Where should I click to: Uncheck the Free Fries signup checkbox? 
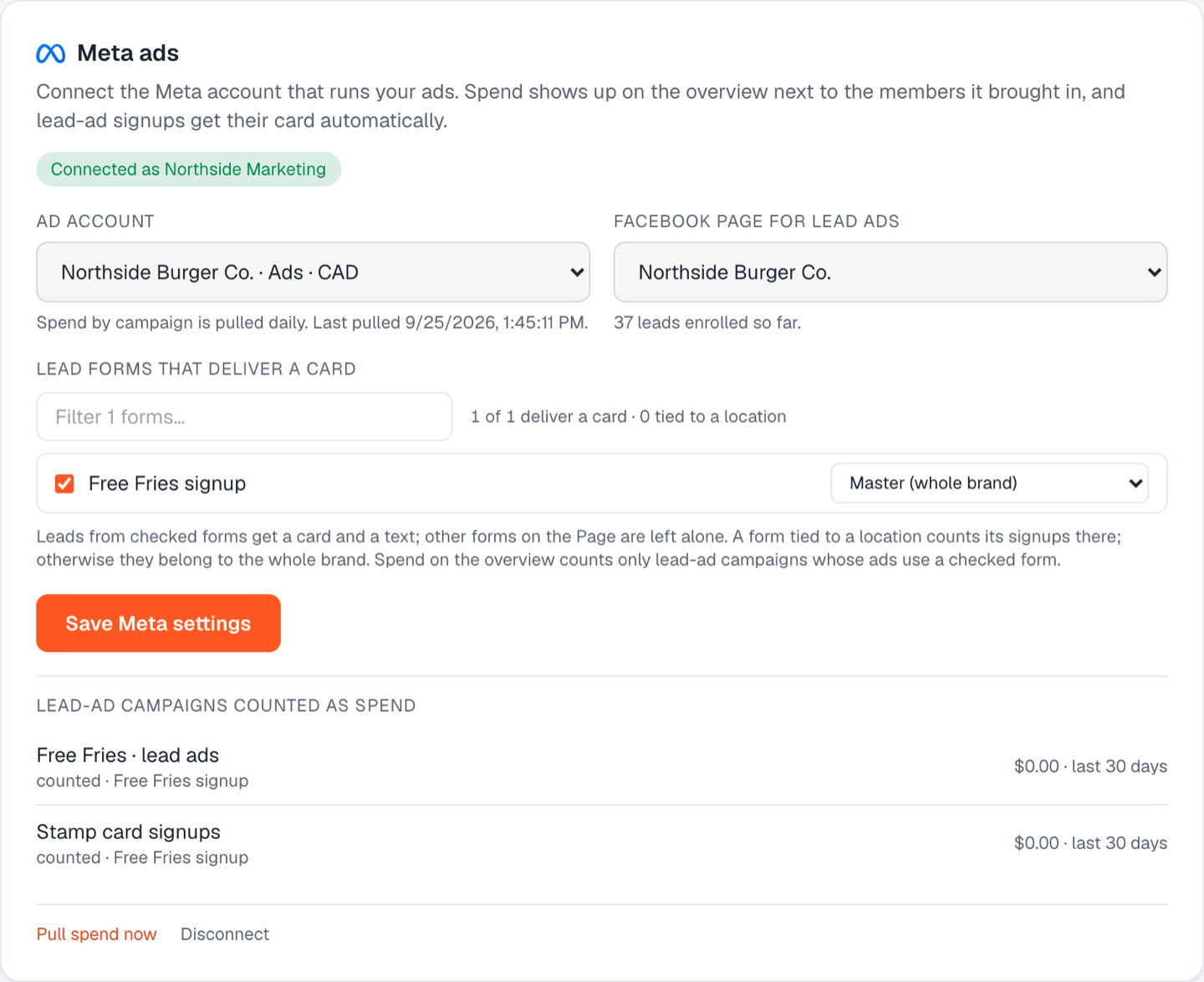pyautogui.click(x=64, y=484)
